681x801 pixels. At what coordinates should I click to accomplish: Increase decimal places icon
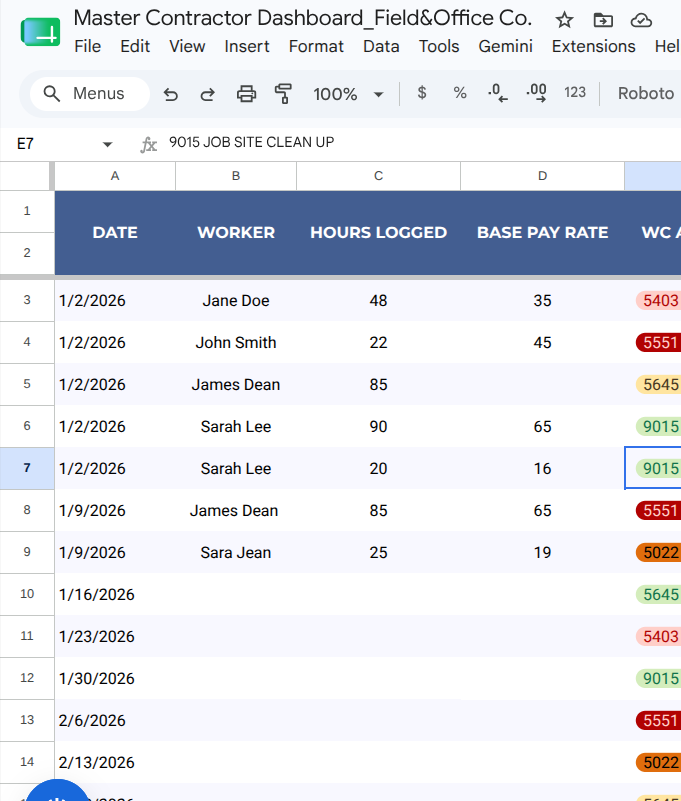536,93
